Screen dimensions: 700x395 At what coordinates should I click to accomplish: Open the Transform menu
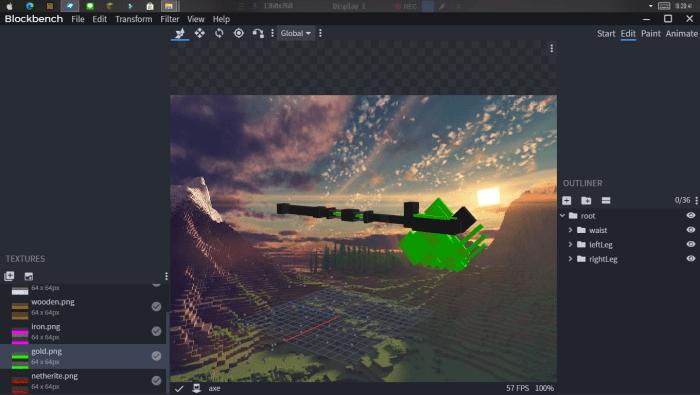[x=133, y=19]
